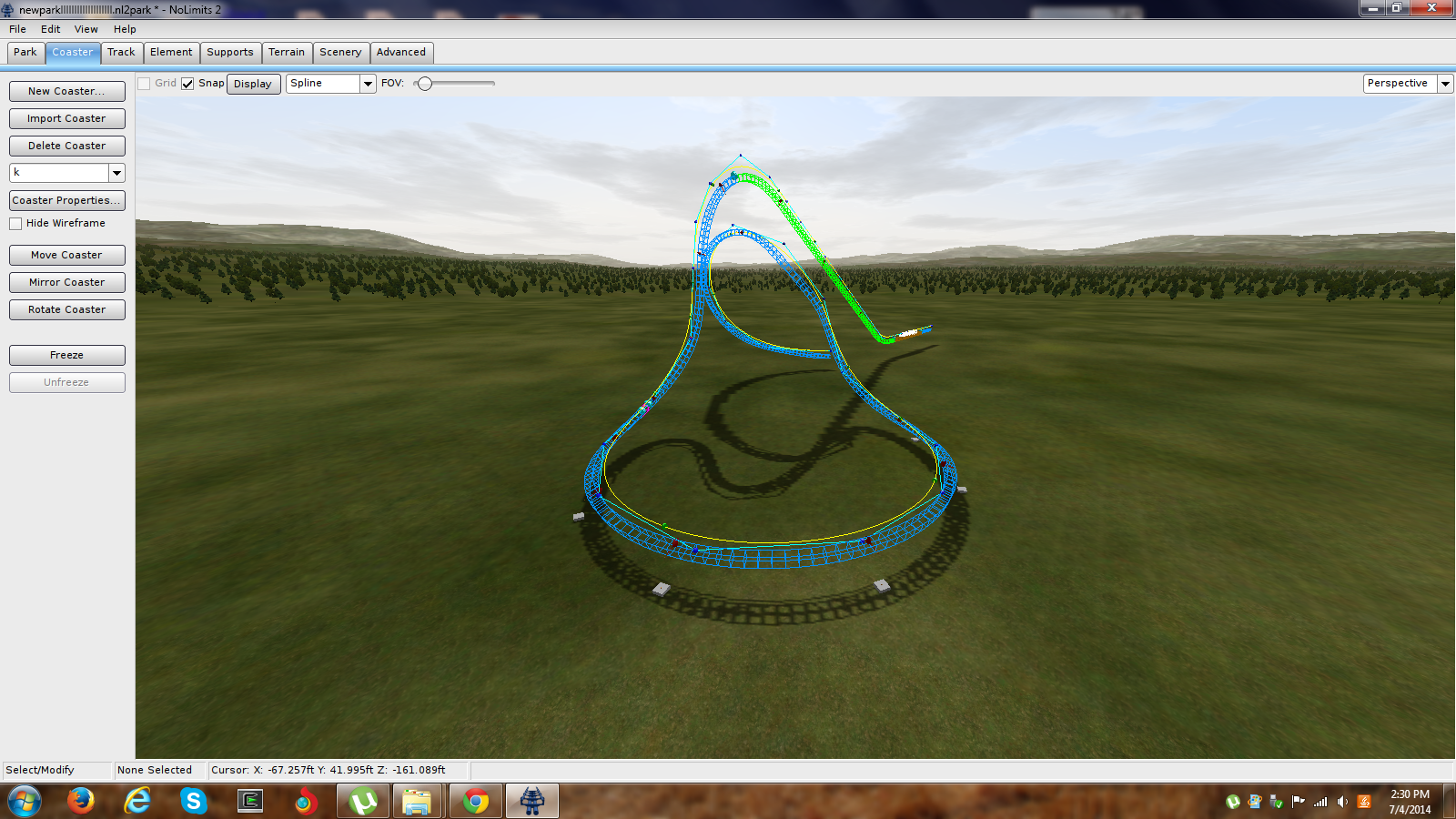Open Skype from the taskbar
The height and width of the screenshot is (819, 1456).
(x=193, y=801)
